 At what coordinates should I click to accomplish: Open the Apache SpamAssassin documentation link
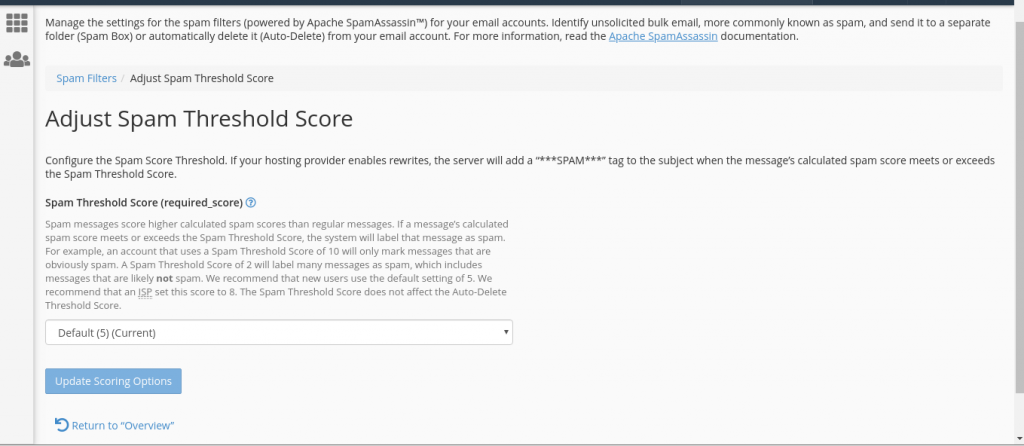(x=663, y=37)
